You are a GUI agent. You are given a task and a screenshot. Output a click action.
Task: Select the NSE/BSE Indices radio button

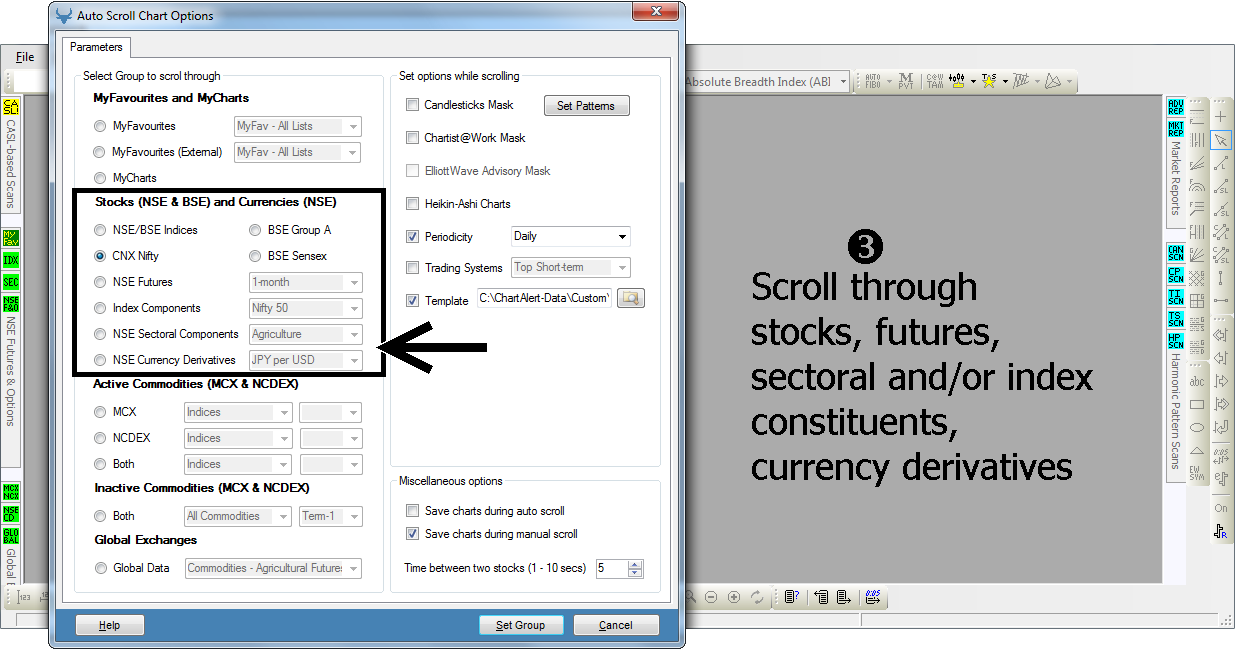click(x=100, y=230)
